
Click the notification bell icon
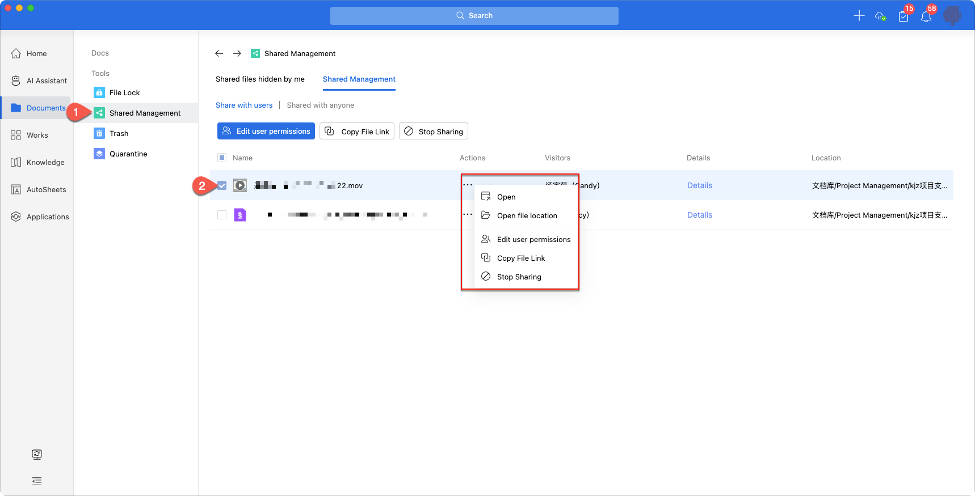click(x=926, y=16)
